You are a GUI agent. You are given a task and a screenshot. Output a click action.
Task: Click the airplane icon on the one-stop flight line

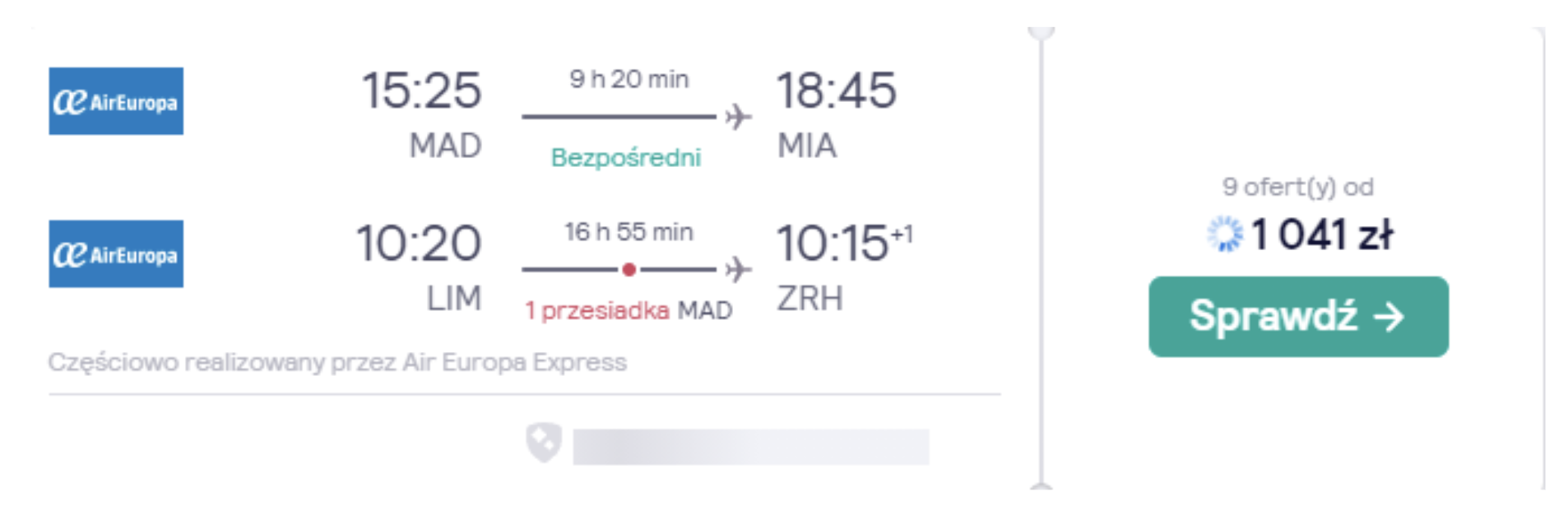[x=738, y=269]
